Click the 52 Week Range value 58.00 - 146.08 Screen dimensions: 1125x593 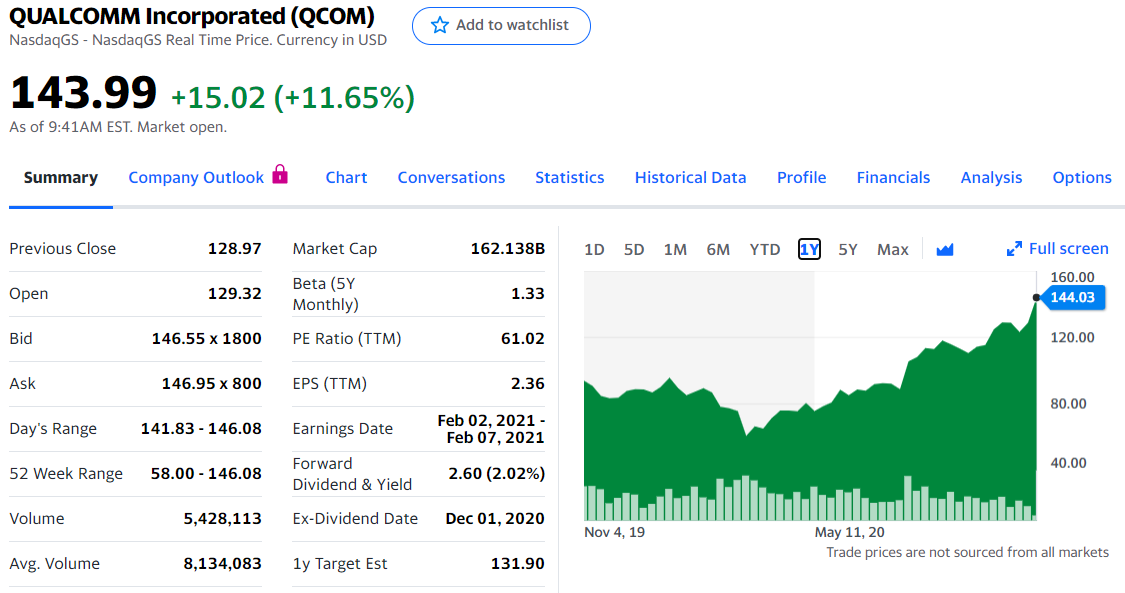[206, 474]
